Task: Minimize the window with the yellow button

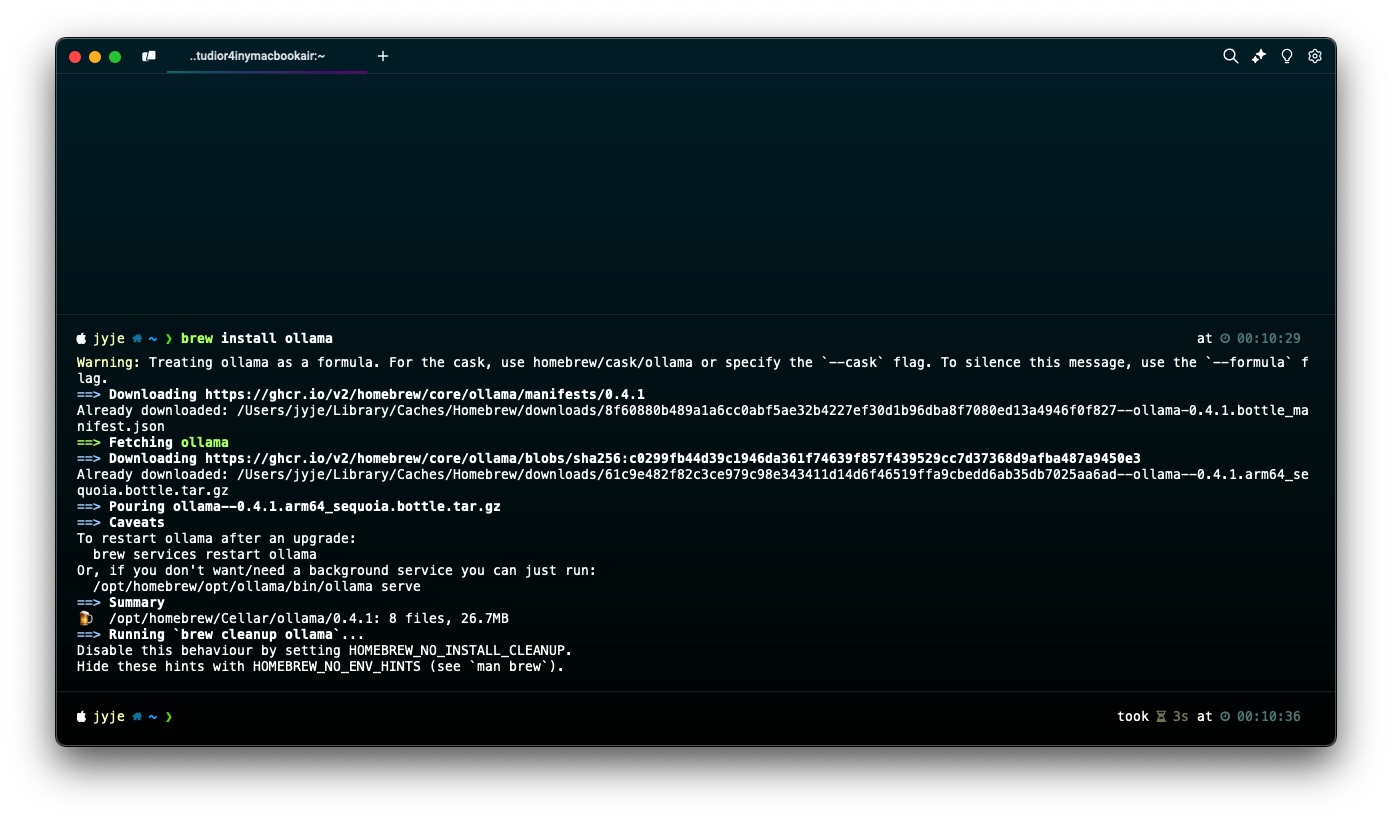Action: point(95,57)
